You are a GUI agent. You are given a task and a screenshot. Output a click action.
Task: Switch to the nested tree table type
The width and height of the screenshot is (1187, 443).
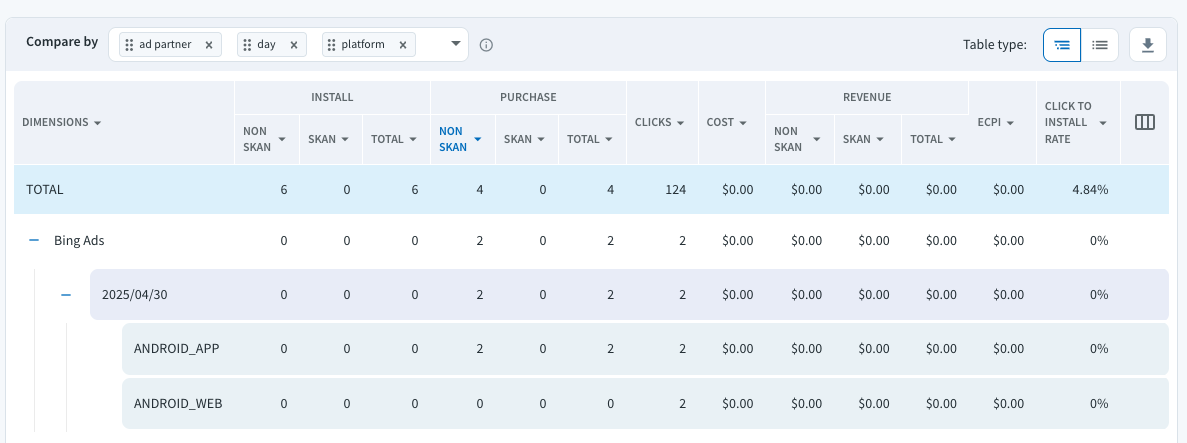coord(1062,45)
